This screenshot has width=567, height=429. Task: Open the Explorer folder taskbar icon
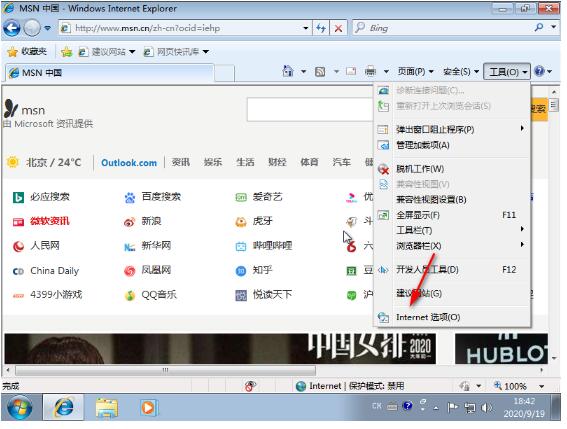107,408
